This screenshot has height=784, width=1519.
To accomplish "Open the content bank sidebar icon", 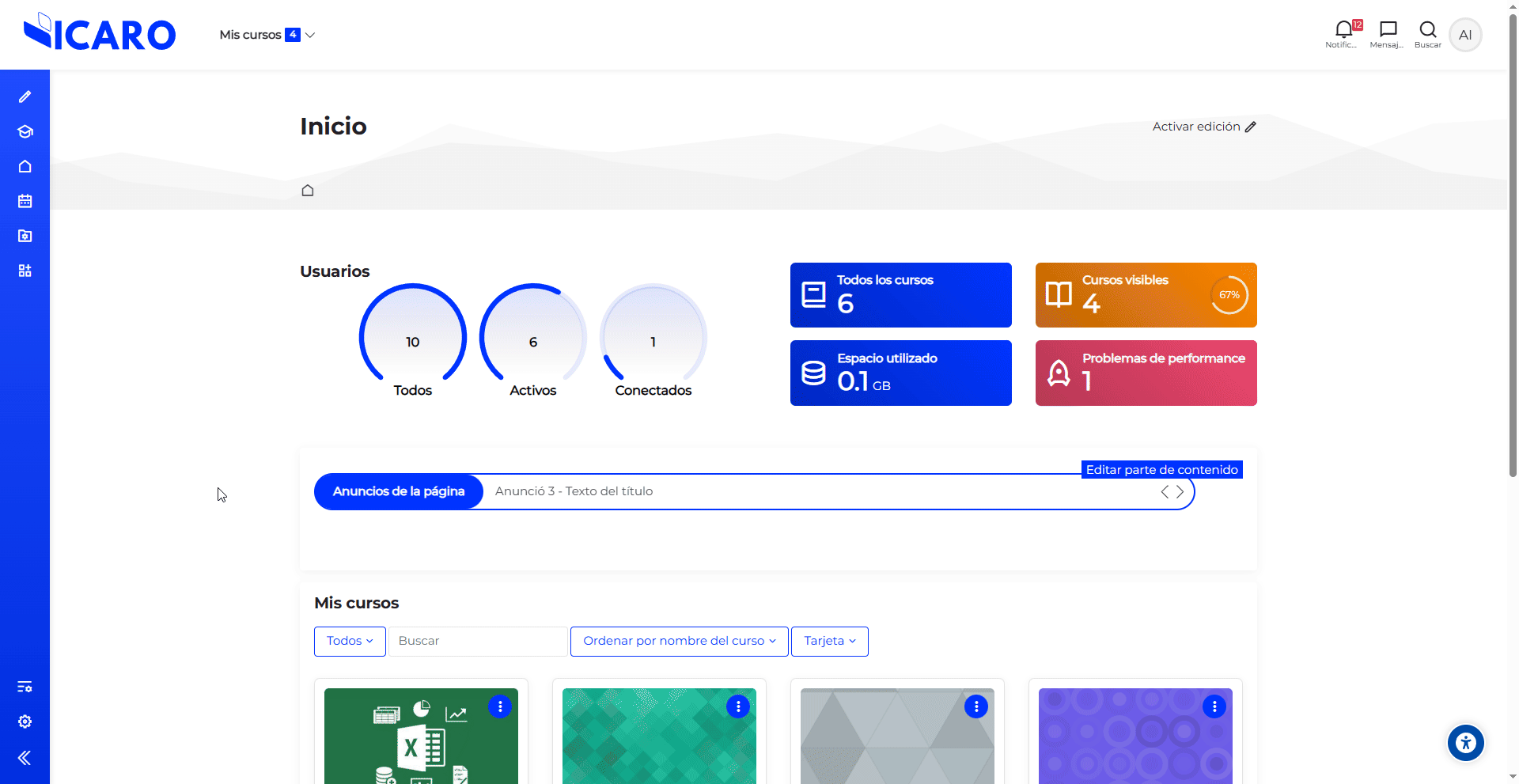I will pos(25,270).
